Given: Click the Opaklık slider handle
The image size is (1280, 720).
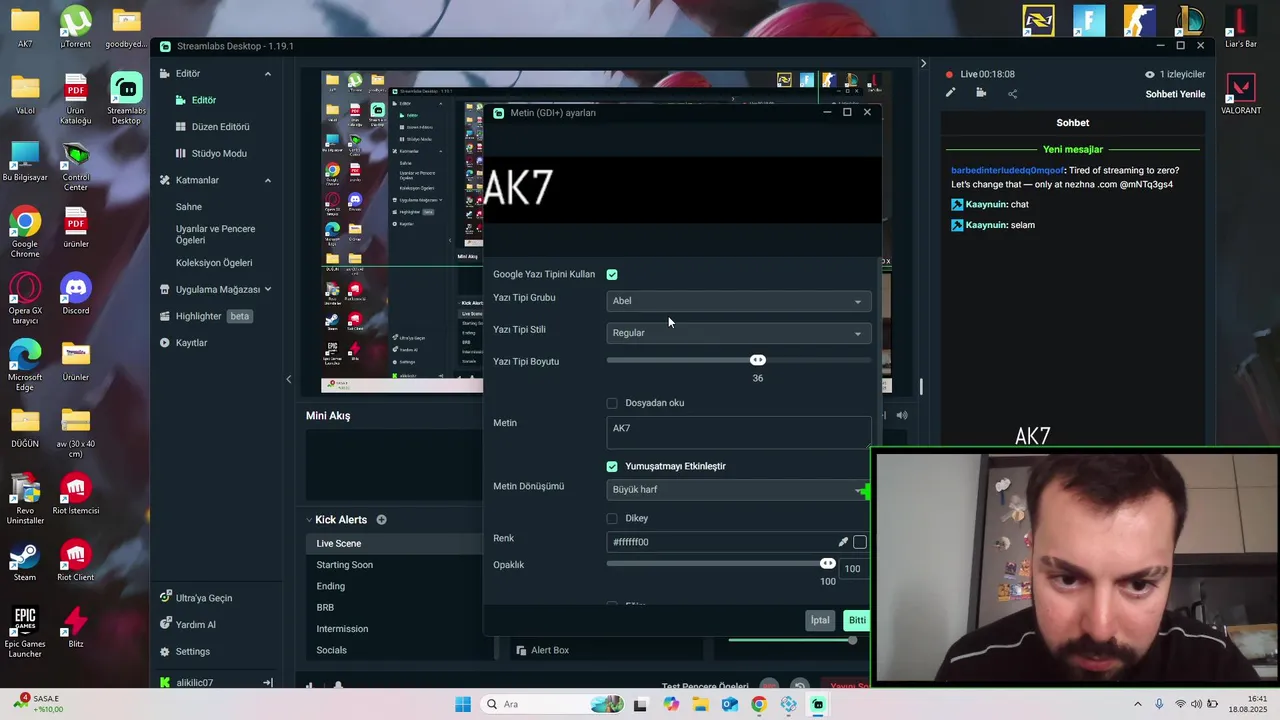Looking at the screenshot, I should 828,564.
